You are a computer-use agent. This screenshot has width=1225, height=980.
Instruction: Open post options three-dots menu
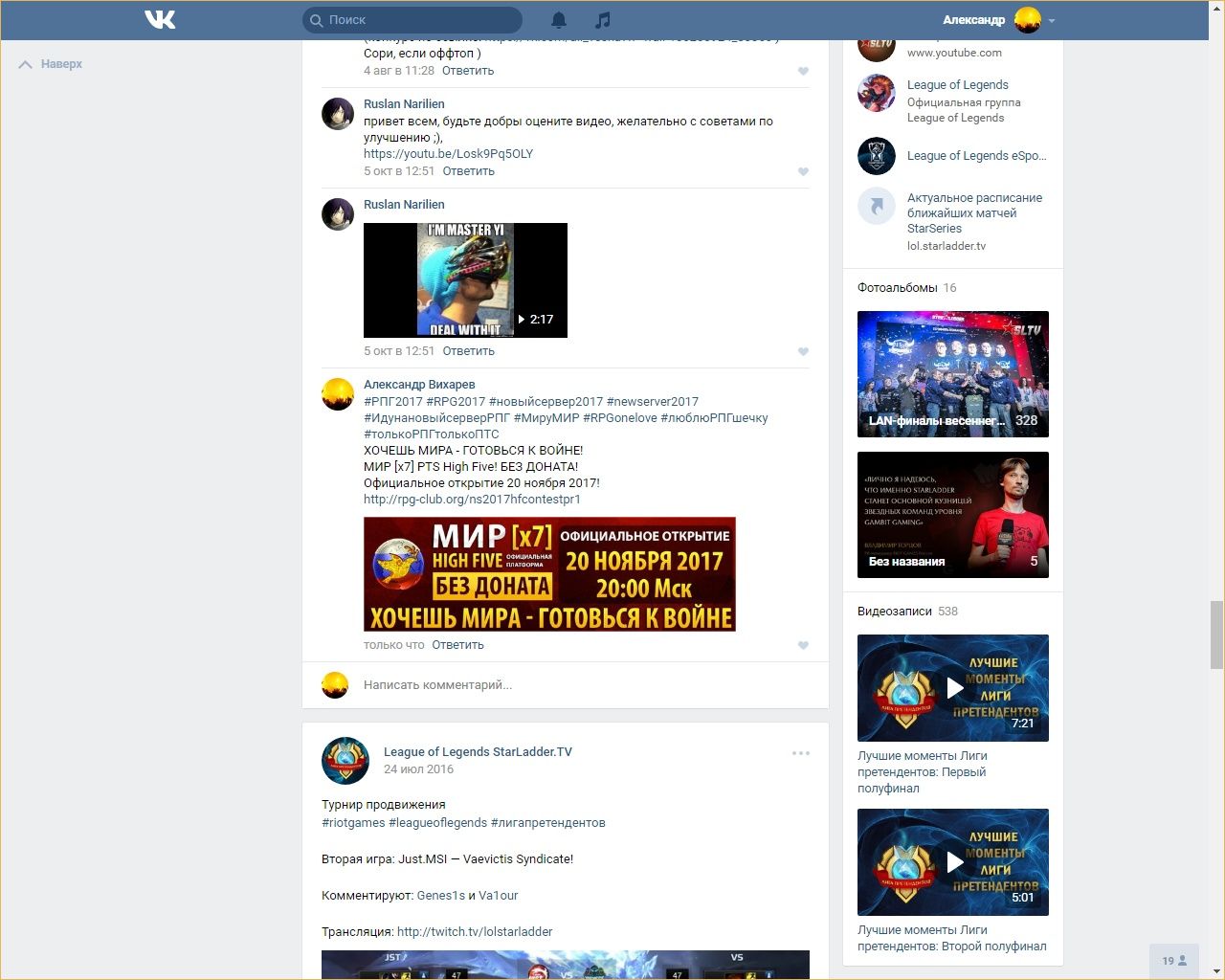pyautogui.click(x=801, y=753)
